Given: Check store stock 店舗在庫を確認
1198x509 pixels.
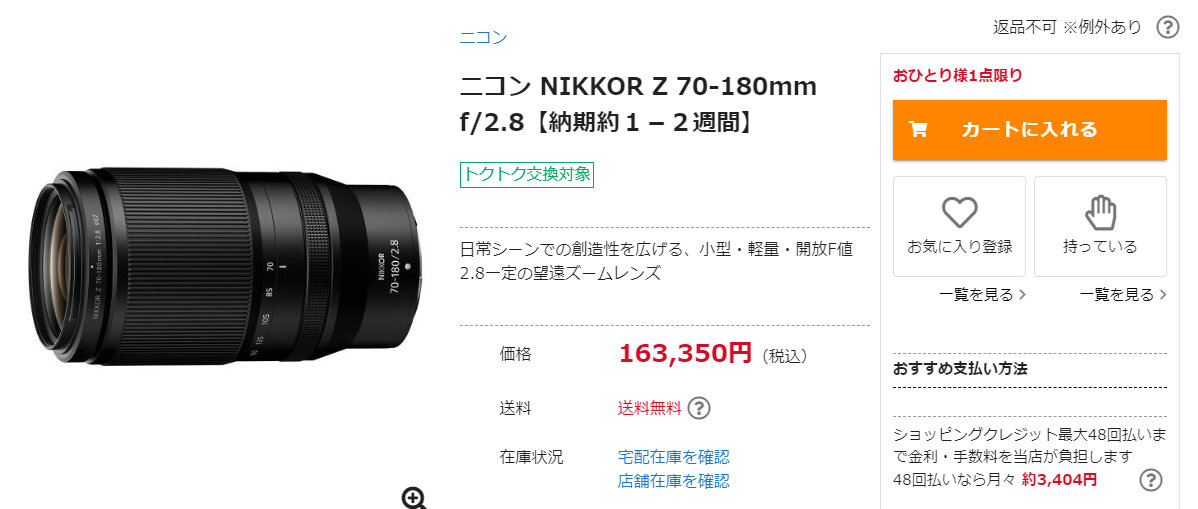Looking at the screenshot, I should 673,481.
